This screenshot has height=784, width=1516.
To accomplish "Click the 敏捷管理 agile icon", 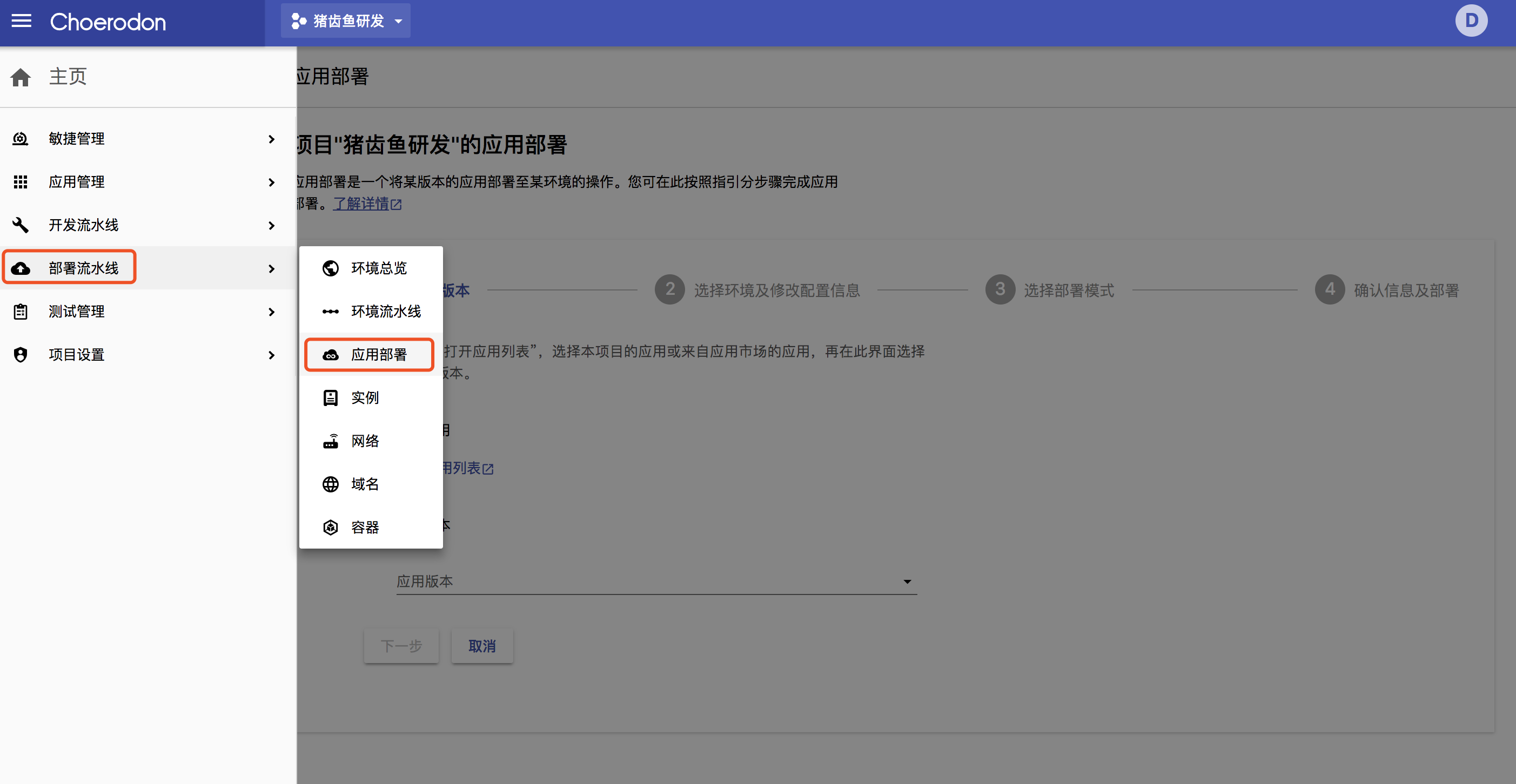I will tap(21, 139).
